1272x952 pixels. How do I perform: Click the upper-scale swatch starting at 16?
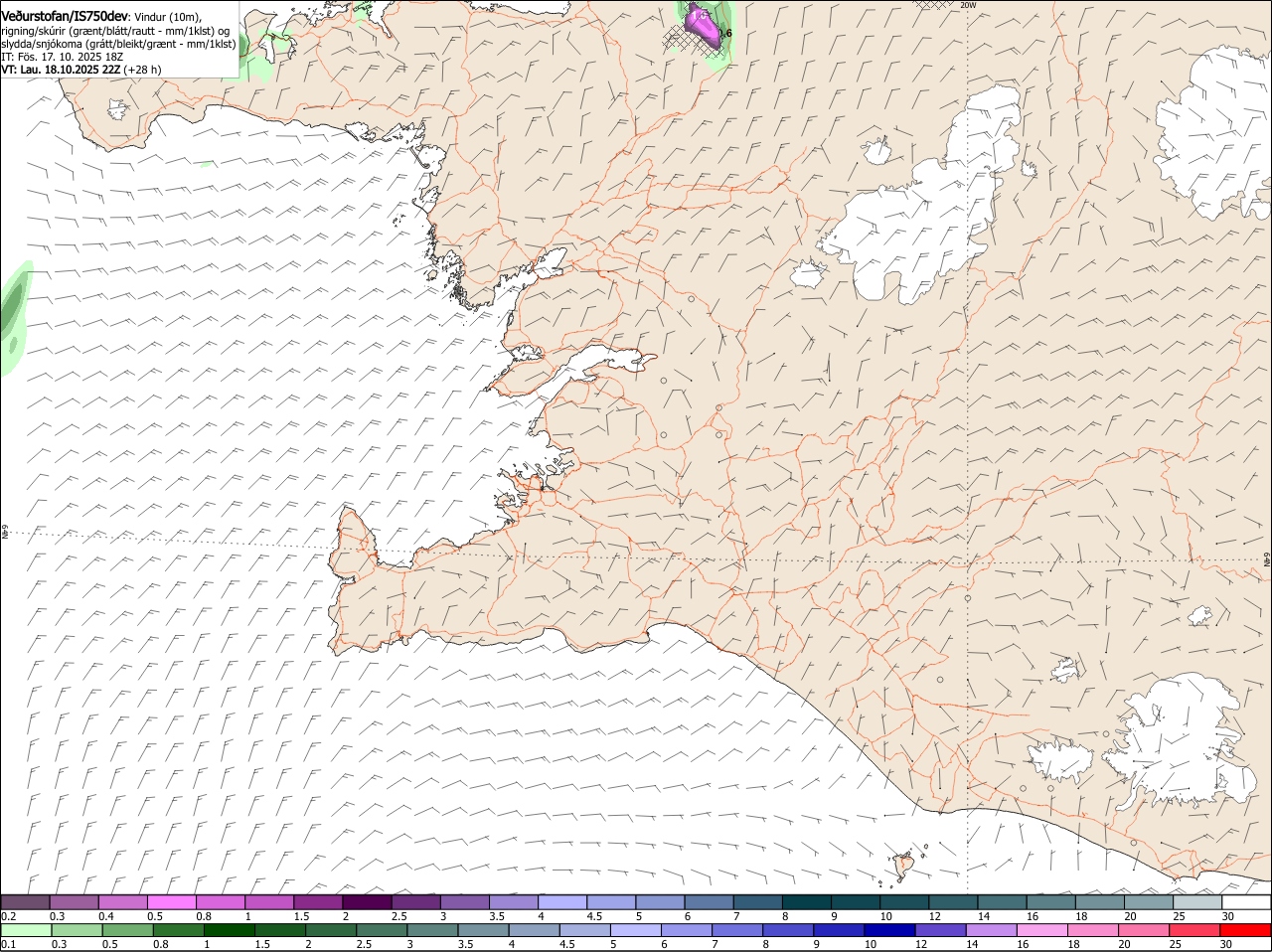click(1051, 902)
